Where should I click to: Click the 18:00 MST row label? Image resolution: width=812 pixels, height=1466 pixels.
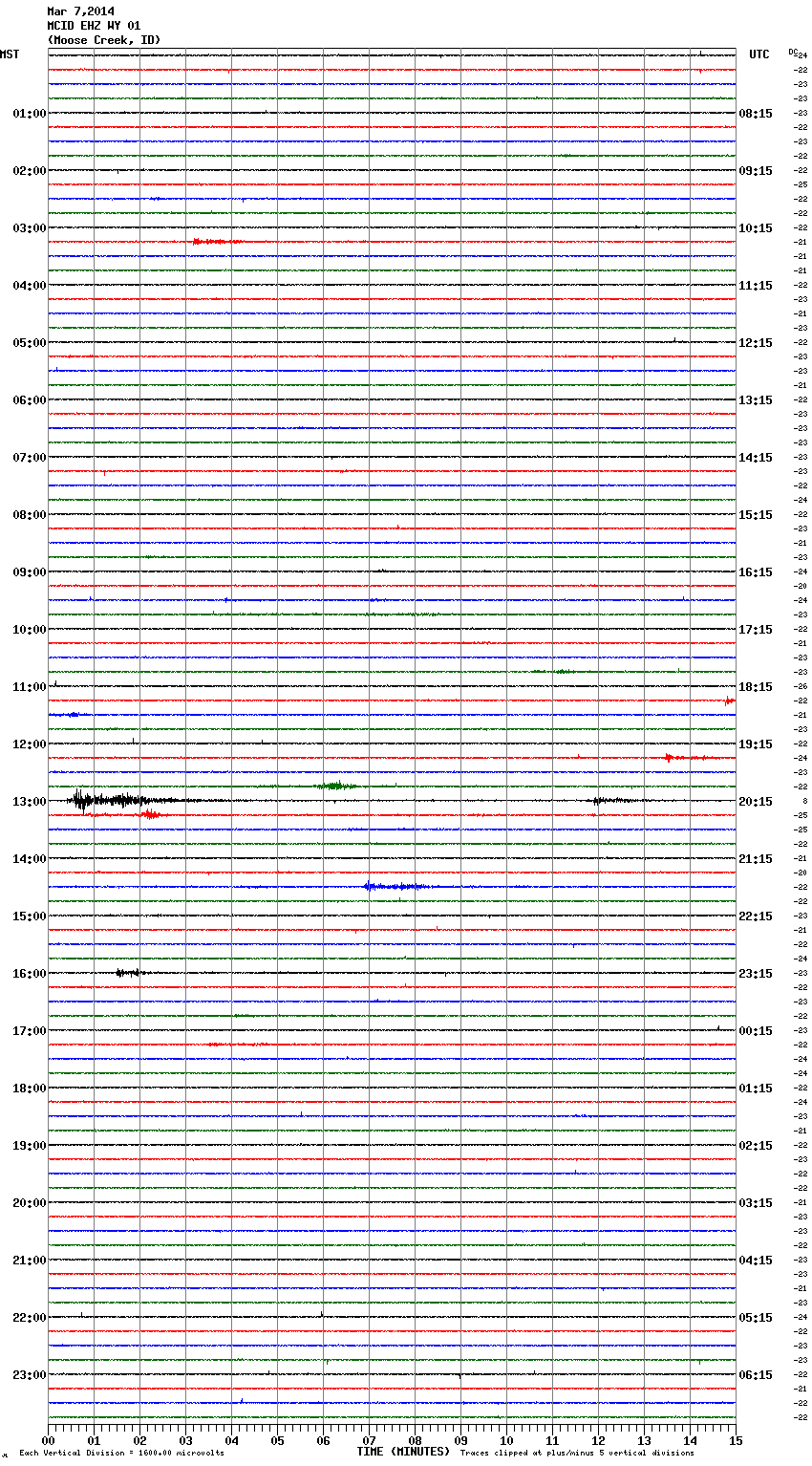pyautogui.click(x=30, y=1089)
